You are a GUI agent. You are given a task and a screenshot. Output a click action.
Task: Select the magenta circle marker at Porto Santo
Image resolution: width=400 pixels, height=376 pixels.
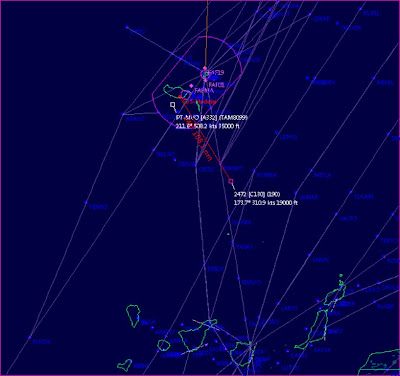coord(205,74)
